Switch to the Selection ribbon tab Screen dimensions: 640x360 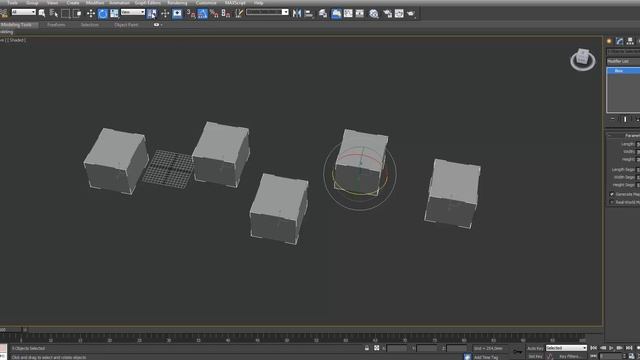click(x=89, y=25)
